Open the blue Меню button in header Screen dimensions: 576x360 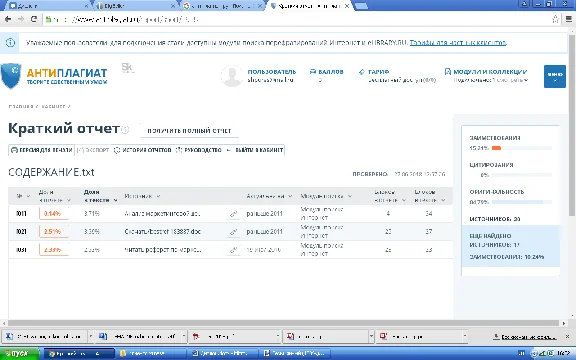click(x=555, y=76)
